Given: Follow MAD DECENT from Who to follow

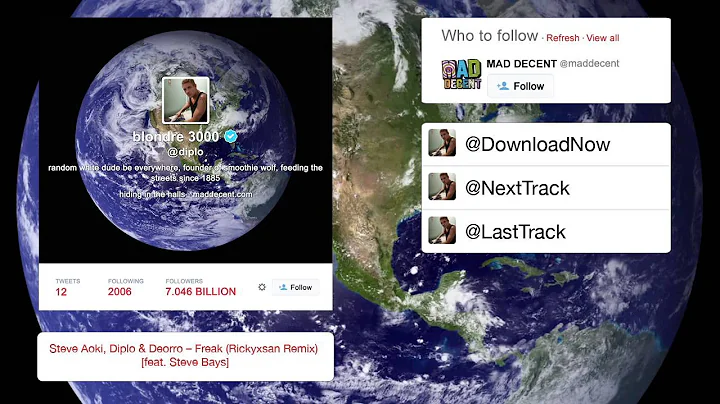Looking at the screenshot, I should 520,86.
